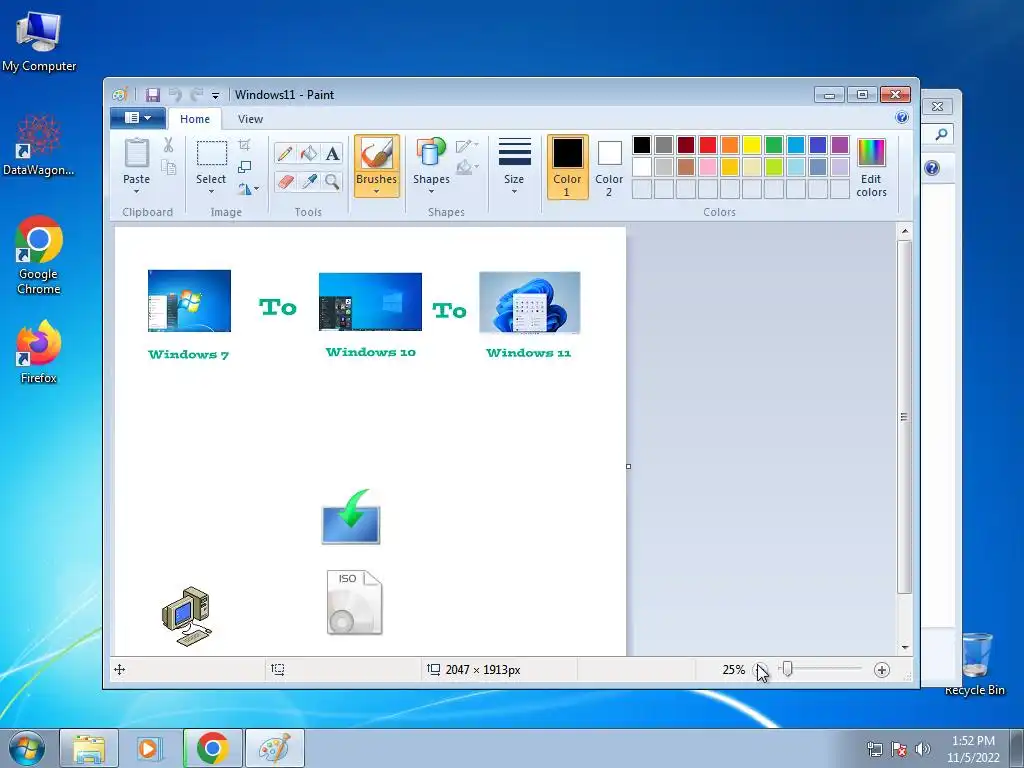Open the Firefox desktop shortcut
Image resolution: width=1024 pixels, height=768 pixels.
click(39, 351)
